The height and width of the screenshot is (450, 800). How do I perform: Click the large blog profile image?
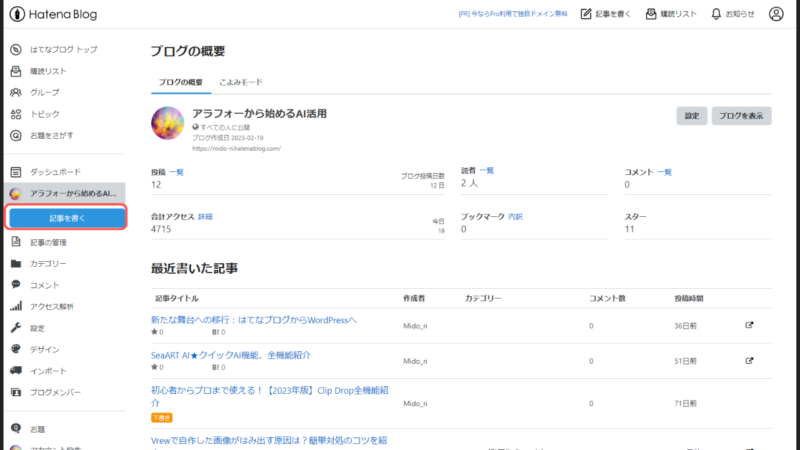pos(167,123)
